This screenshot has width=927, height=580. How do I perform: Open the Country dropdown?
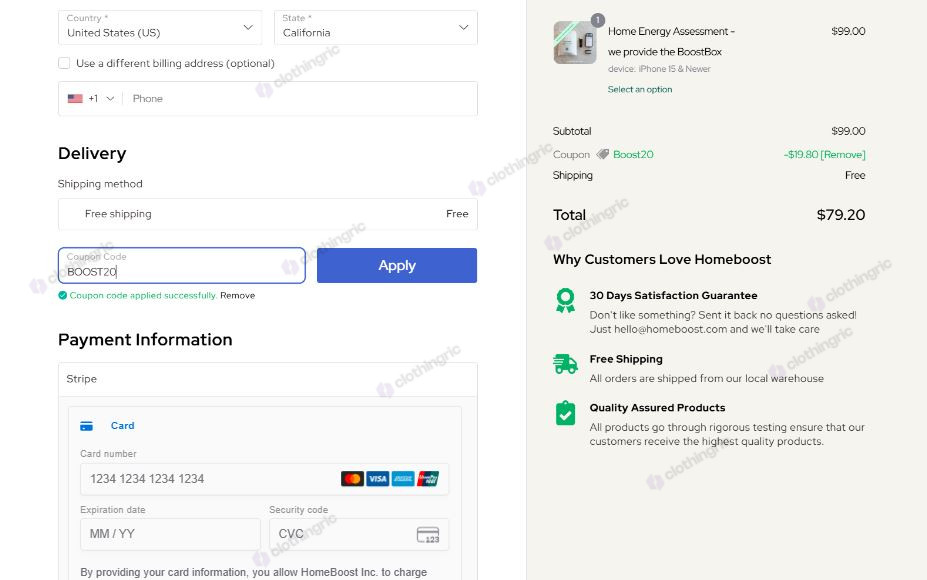click(x=160, y=27)
